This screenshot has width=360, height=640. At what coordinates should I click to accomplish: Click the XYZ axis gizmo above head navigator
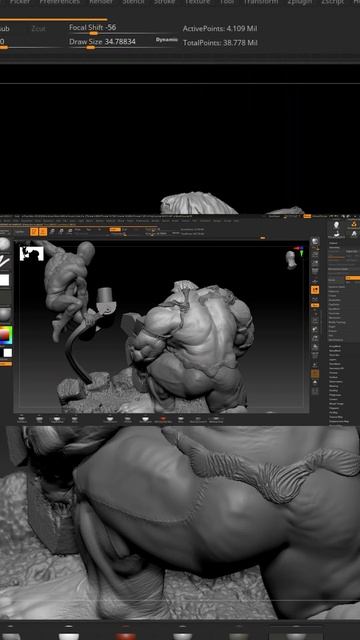pos(301,250)
